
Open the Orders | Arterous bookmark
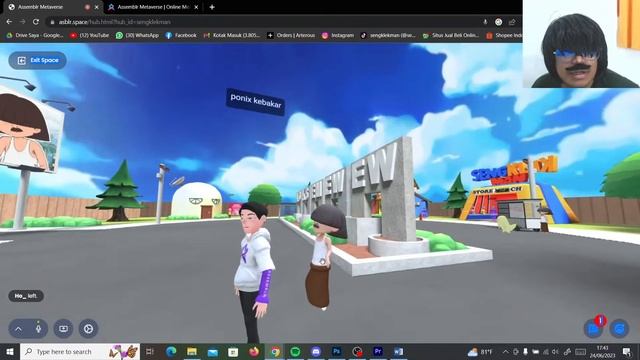[x=291, y=36]
